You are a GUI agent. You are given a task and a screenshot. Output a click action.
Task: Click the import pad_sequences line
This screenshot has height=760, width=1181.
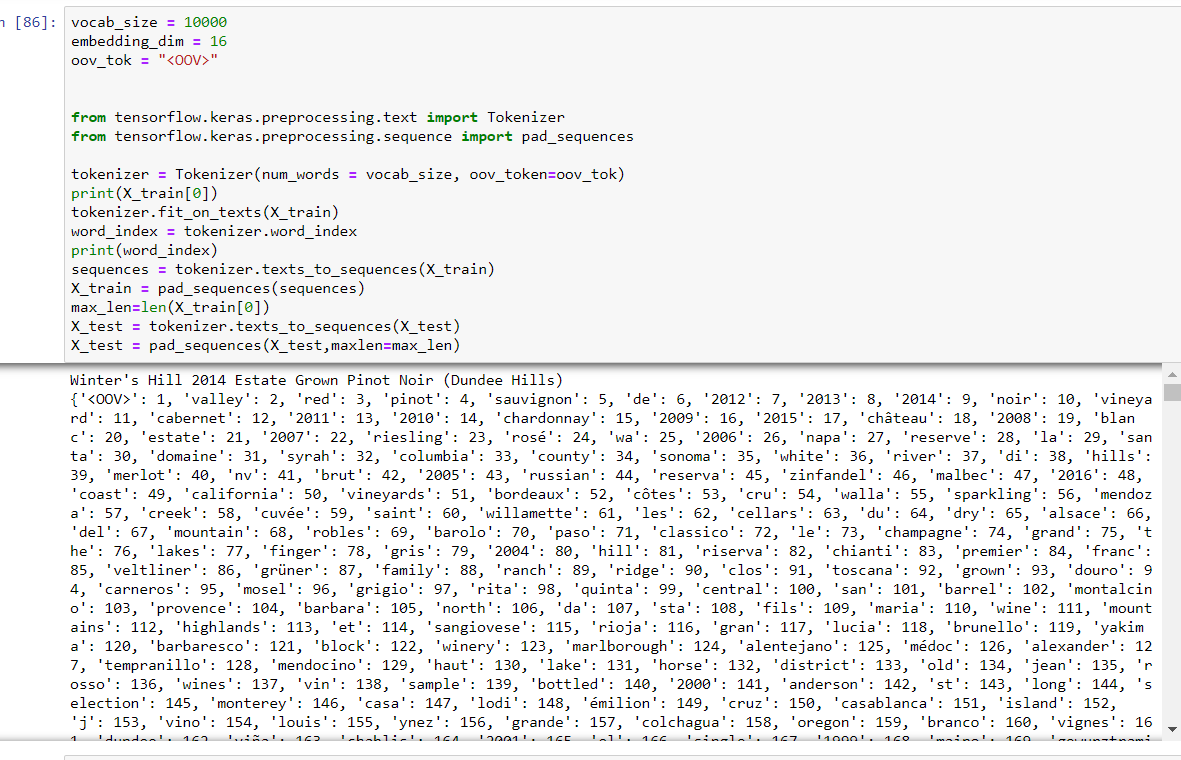click(x=352, y=136)
